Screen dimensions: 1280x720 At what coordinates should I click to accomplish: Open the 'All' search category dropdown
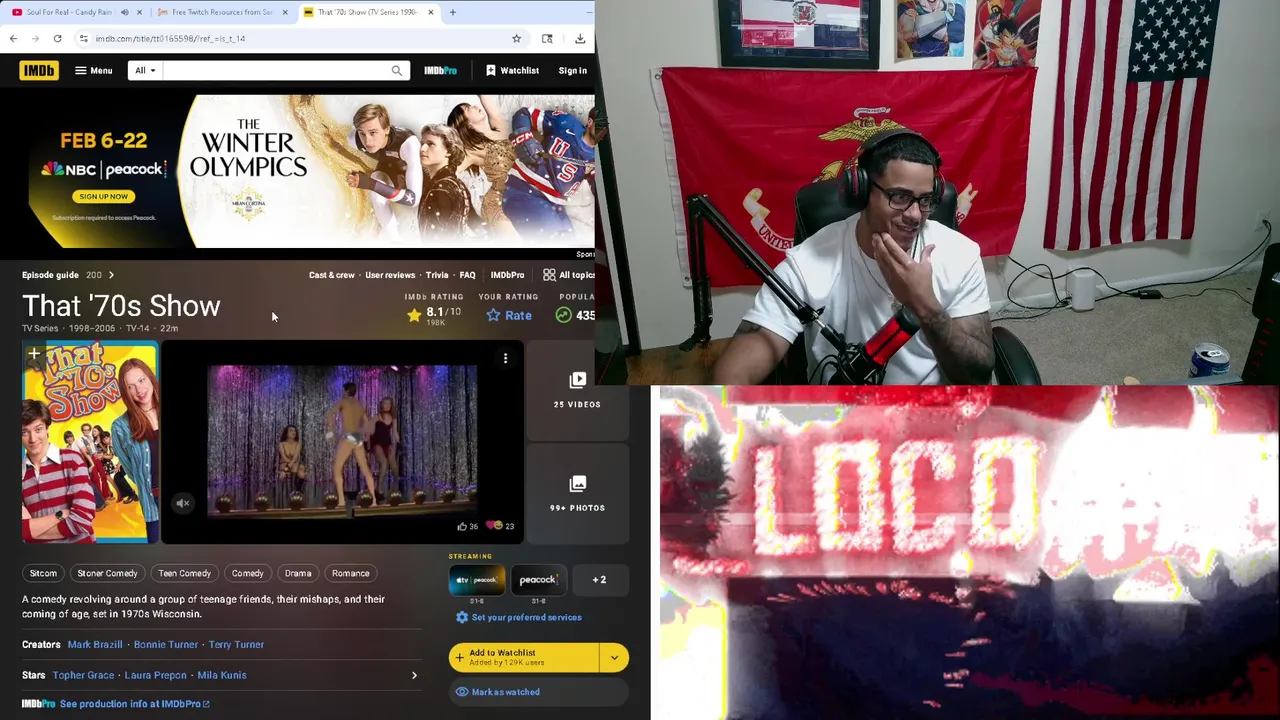click(x=145, y=70)
